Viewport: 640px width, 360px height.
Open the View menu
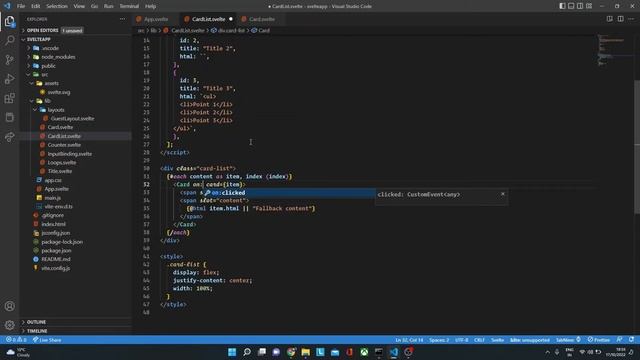(79, 6)
